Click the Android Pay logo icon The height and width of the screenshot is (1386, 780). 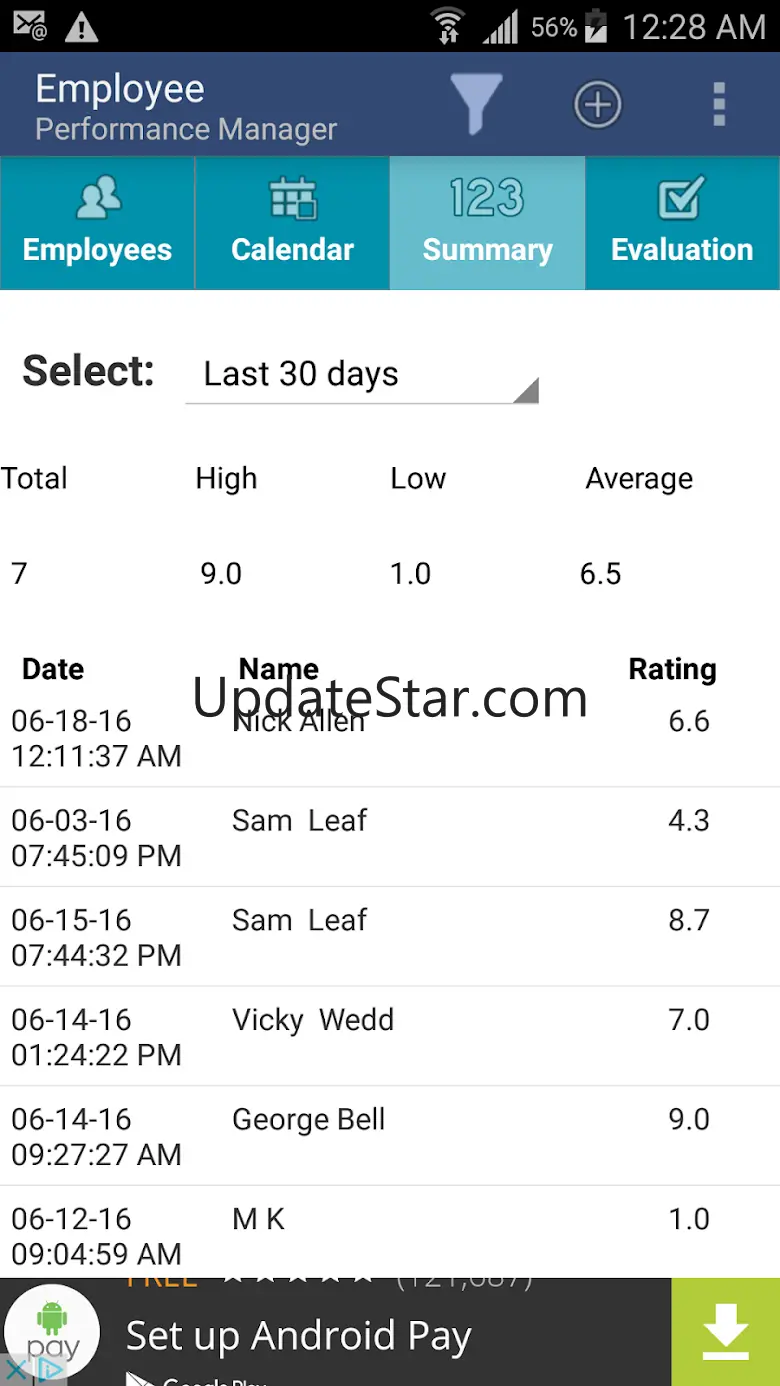click(x=52, y=1330)
